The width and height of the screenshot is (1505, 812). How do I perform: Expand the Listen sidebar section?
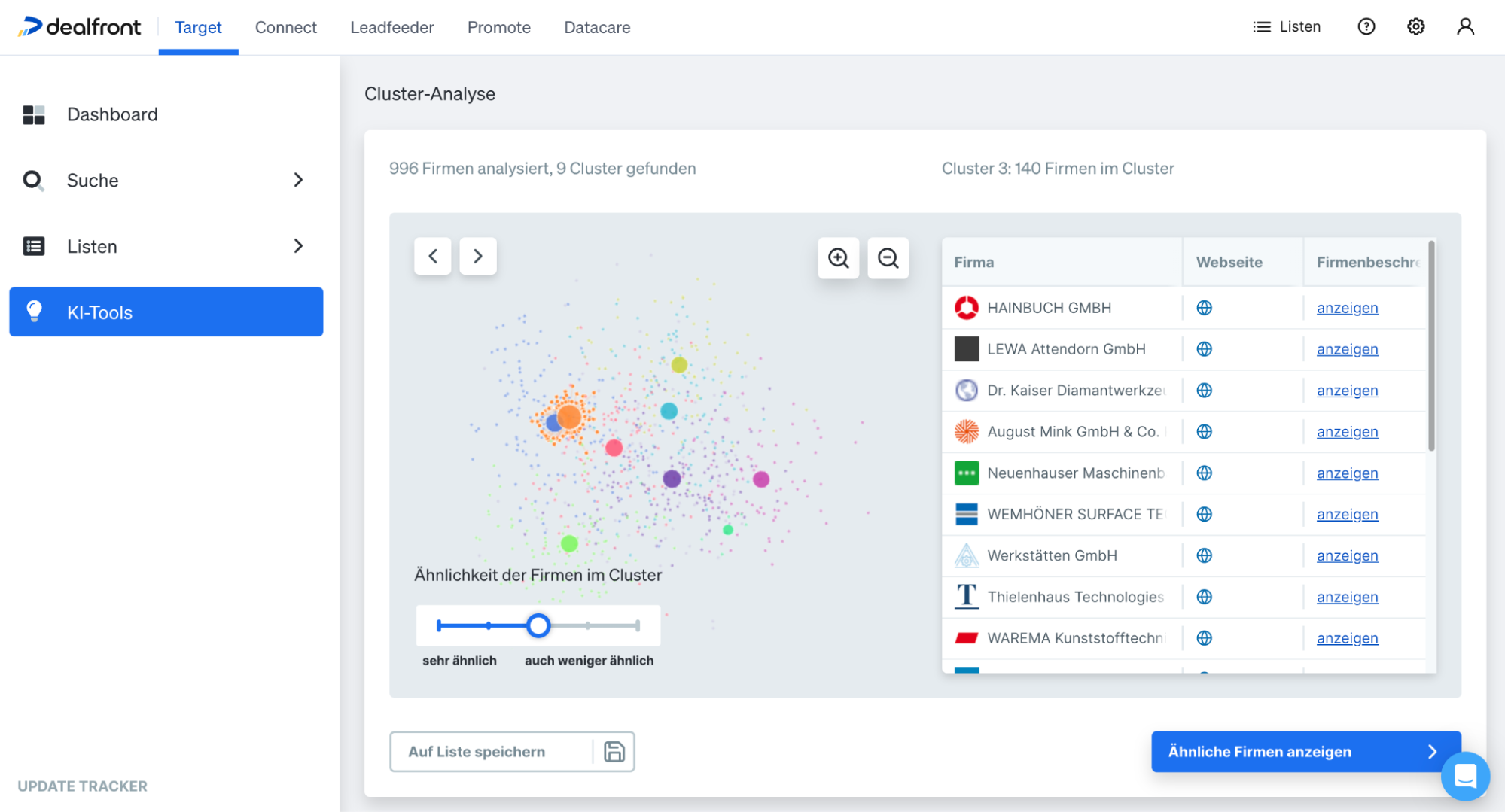(x=298, y=246)
